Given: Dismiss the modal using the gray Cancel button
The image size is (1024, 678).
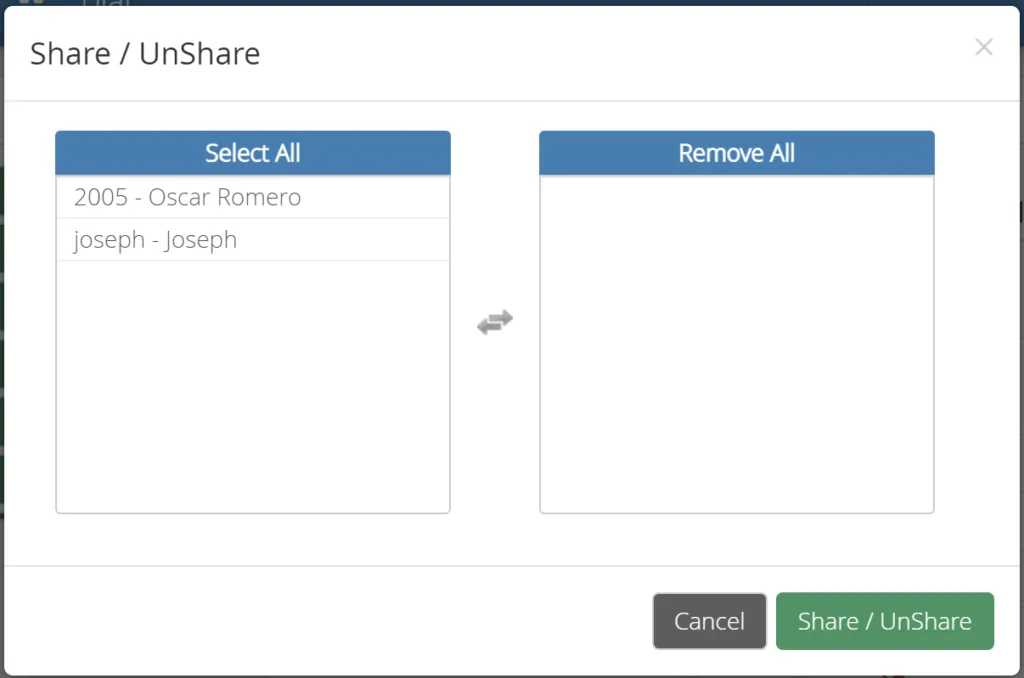Looking at the screenshot, I should [x=709, y=621].
